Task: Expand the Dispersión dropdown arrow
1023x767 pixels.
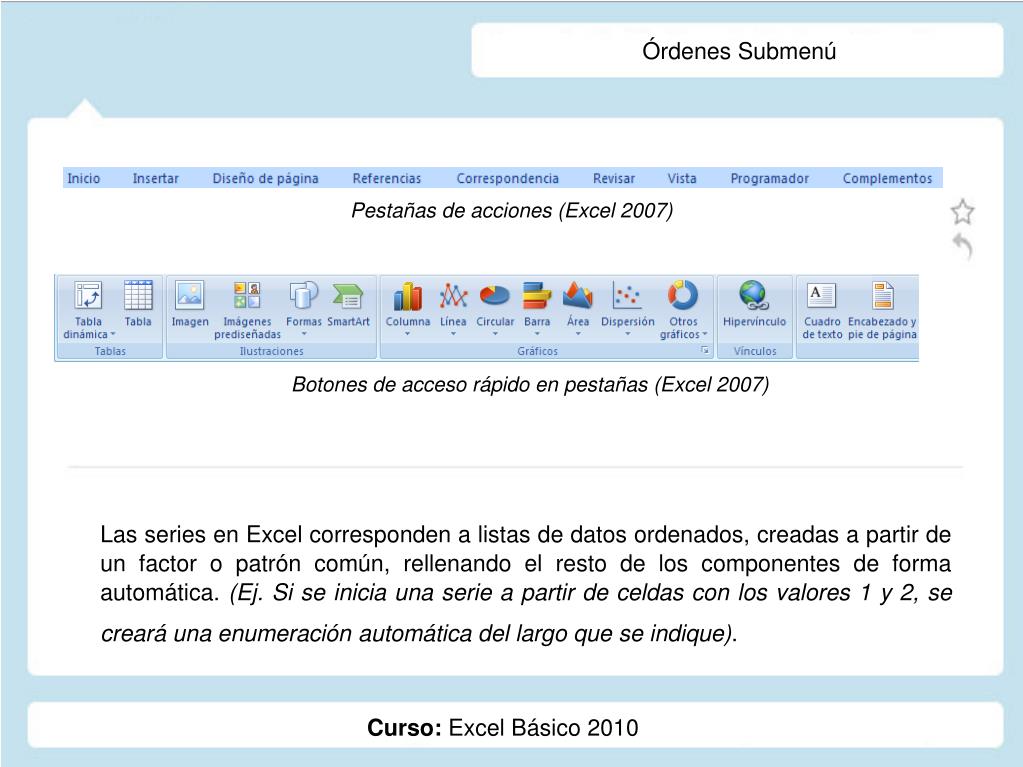Action: click(x=628, y=334)
